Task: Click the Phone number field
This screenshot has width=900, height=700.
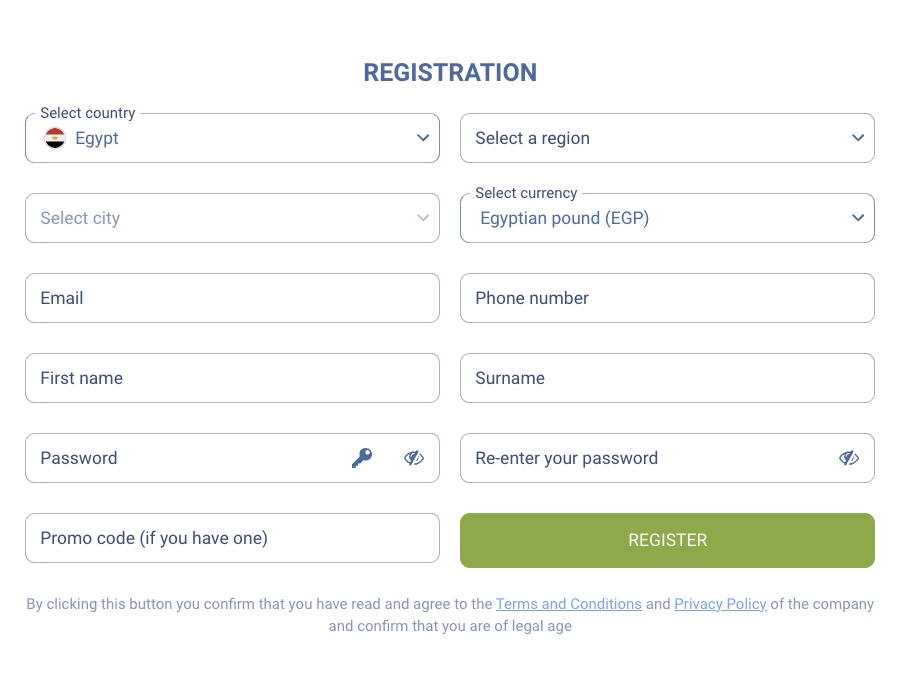Action: pos(666,297)
